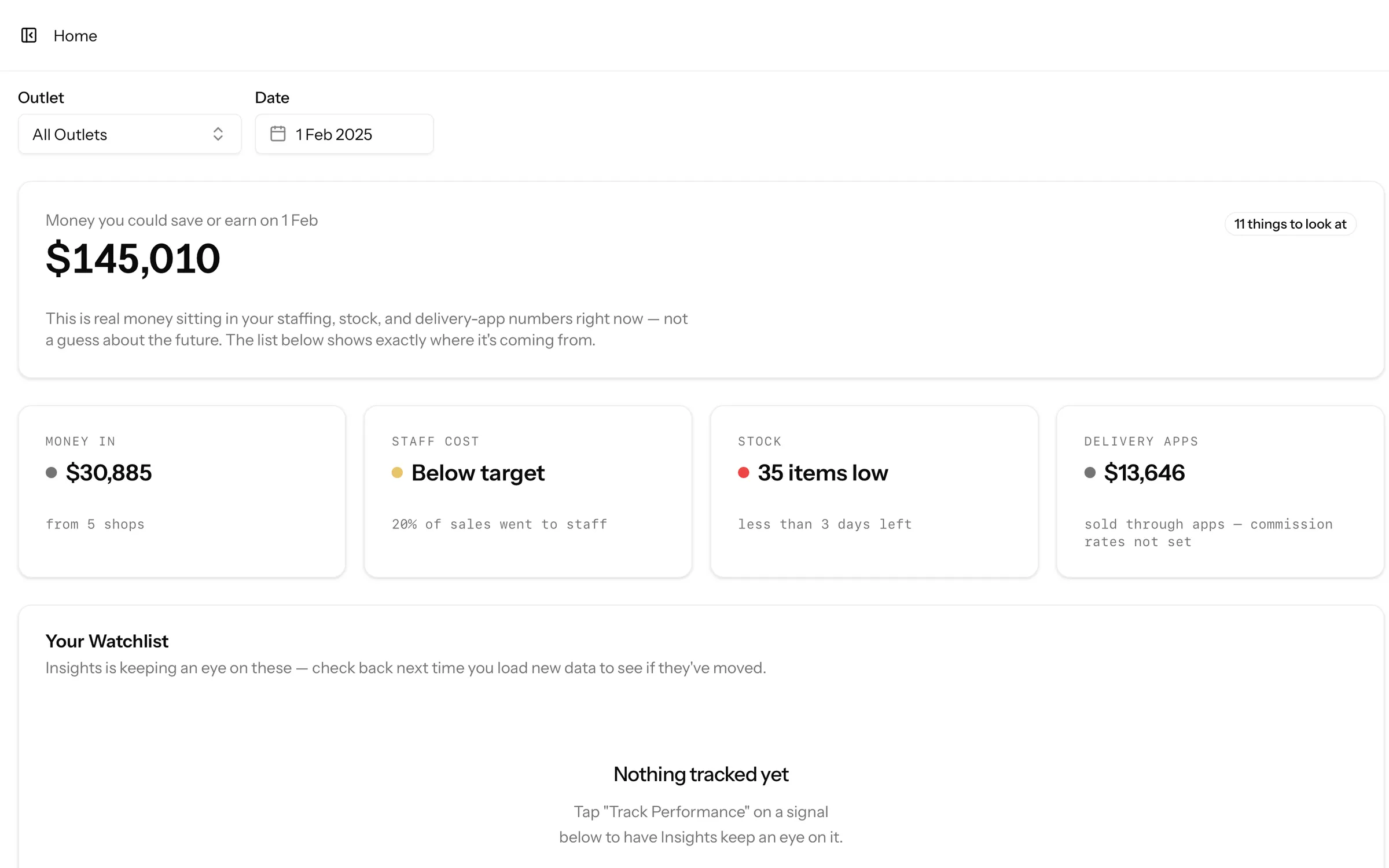
Task: Click the red dot beside 35 items low
Action: (744, 473)
